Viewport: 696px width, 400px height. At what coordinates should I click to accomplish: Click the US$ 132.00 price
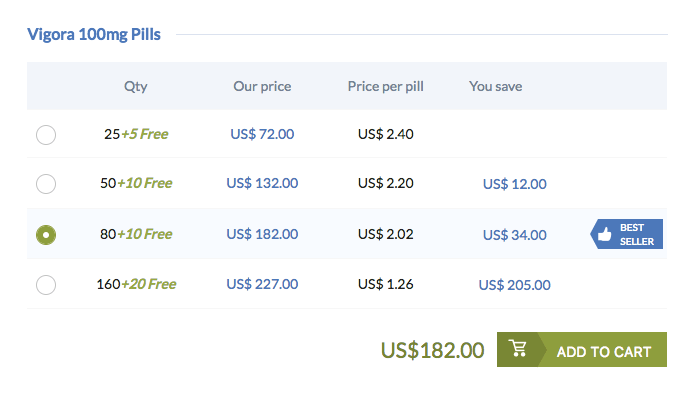tap(262, 183)
